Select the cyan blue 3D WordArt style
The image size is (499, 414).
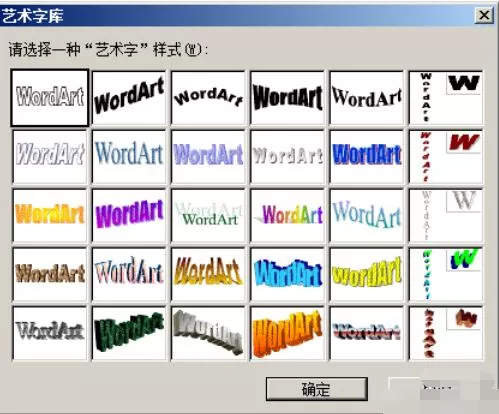click(x=287, y=274)
